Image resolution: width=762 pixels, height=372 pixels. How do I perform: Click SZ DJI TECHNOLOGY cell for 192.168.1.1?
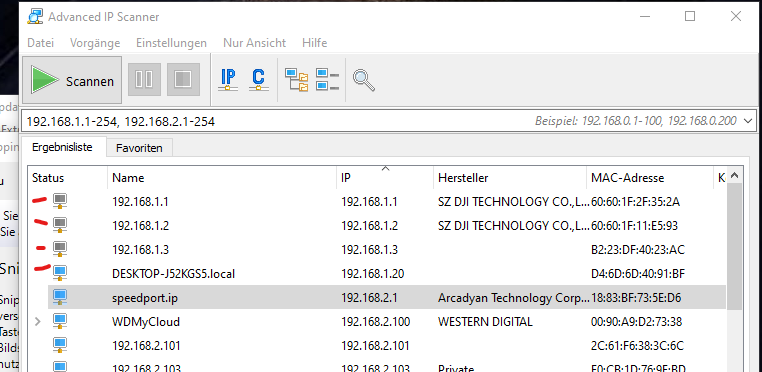(514, 201)
